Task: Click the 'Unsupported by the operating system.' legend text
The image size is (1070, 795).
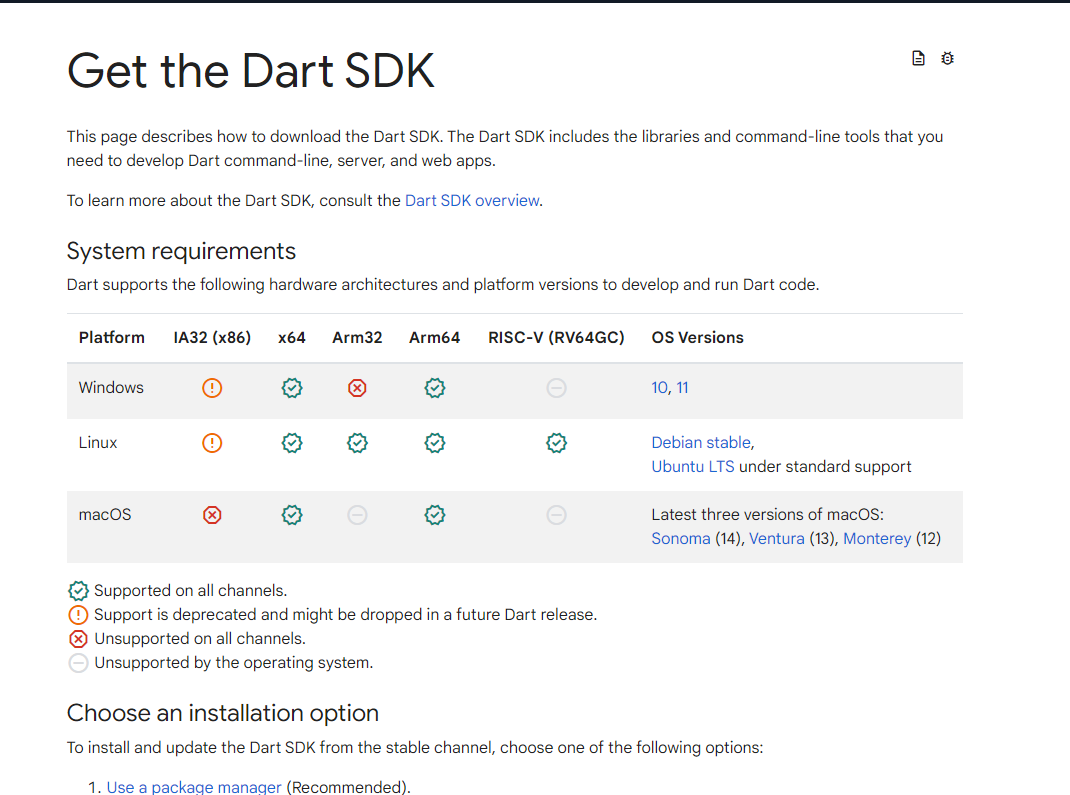Action: [233, 663]
